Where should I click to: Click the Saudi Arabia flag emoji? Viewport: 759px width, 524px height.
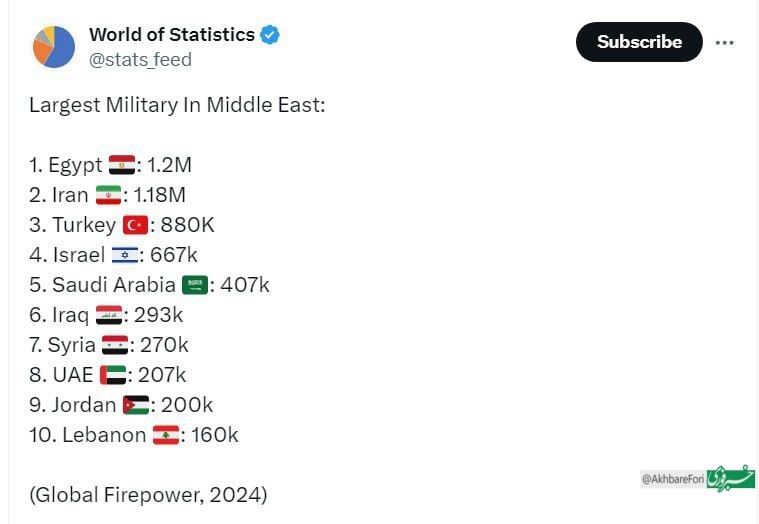click(195, 285)
